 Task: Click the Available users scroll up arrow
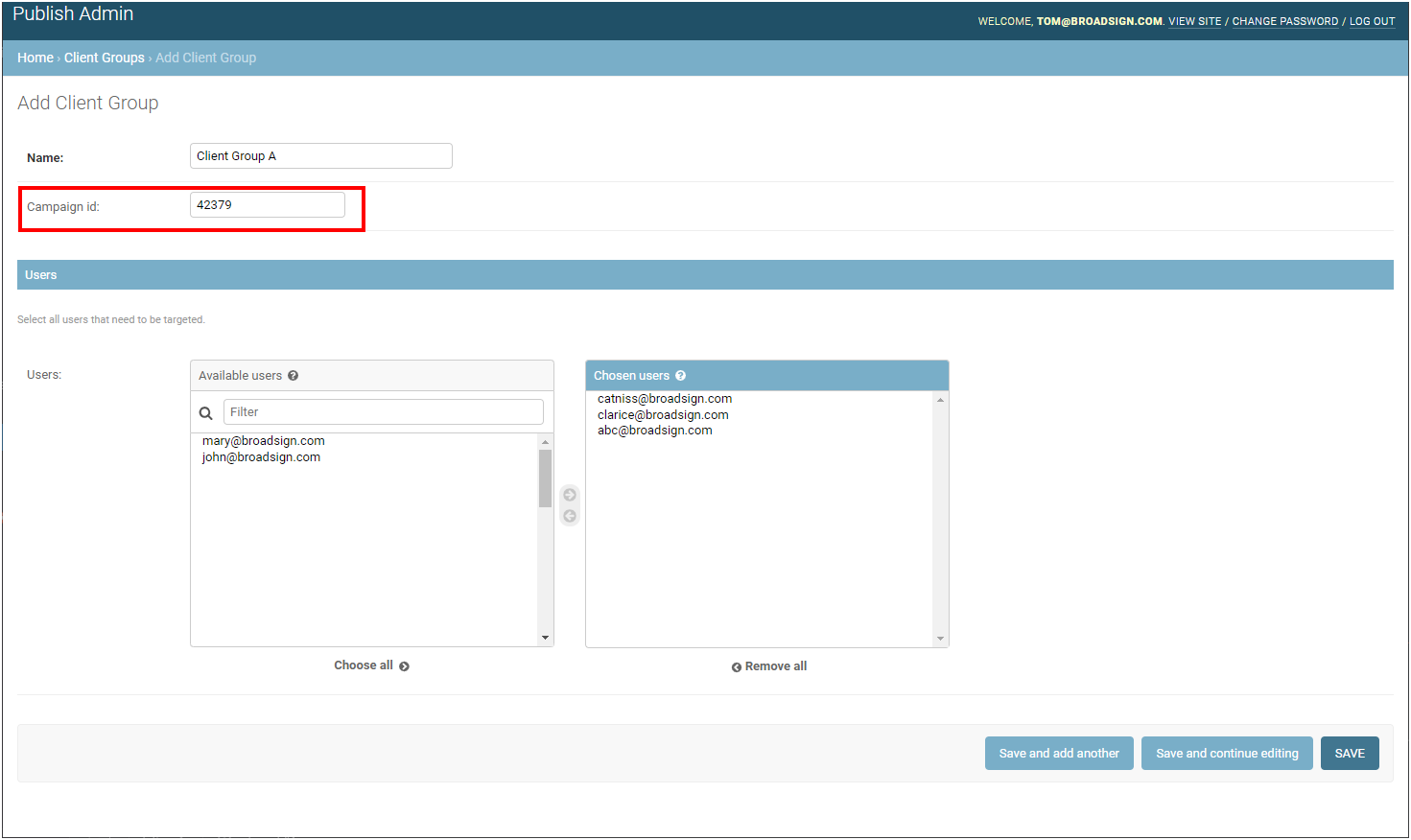click(545, 442)
